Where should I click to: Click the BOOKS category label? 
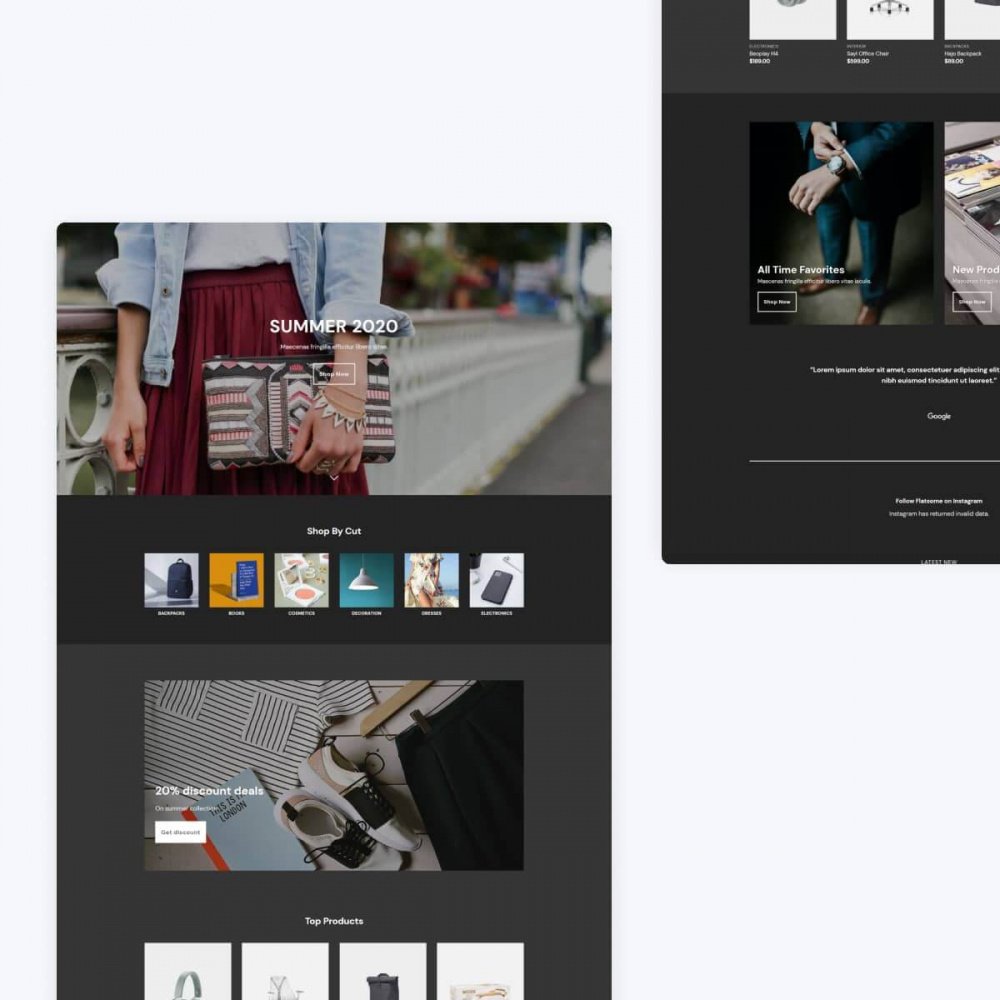tap(236, 613)
